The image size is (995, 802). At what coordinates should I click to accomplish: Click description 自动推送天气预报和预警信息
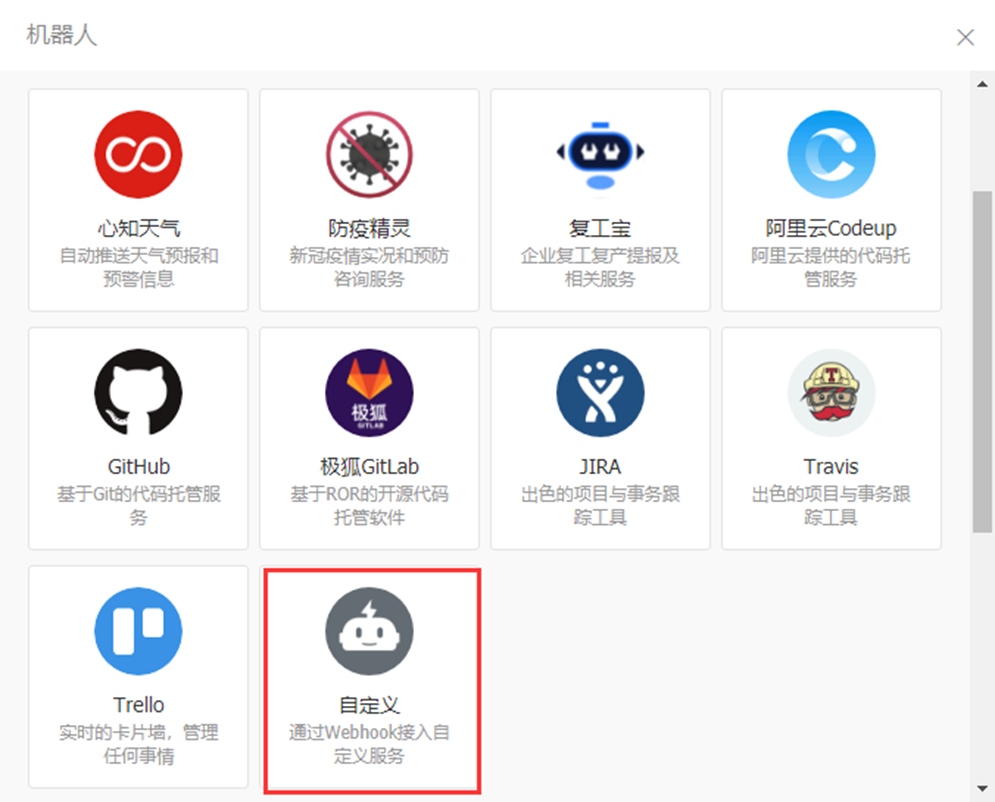[x=138, y=267]
